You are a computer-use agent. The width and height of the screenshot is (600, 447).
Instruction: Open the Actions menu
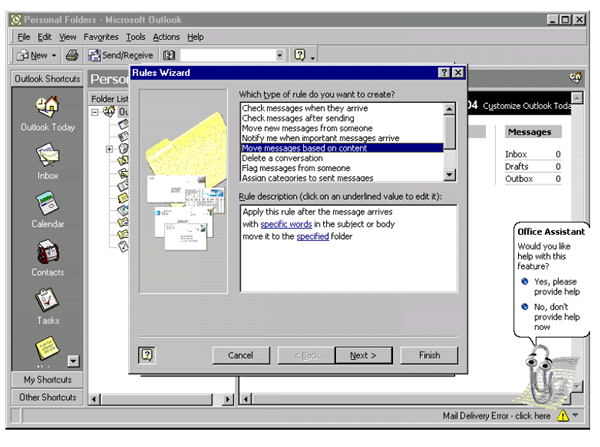point(166,37)
